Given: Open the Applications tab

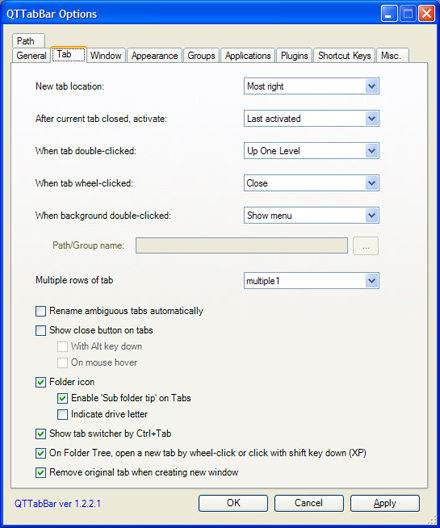Looking at the screenshot, I should click(x=248, y=55).
